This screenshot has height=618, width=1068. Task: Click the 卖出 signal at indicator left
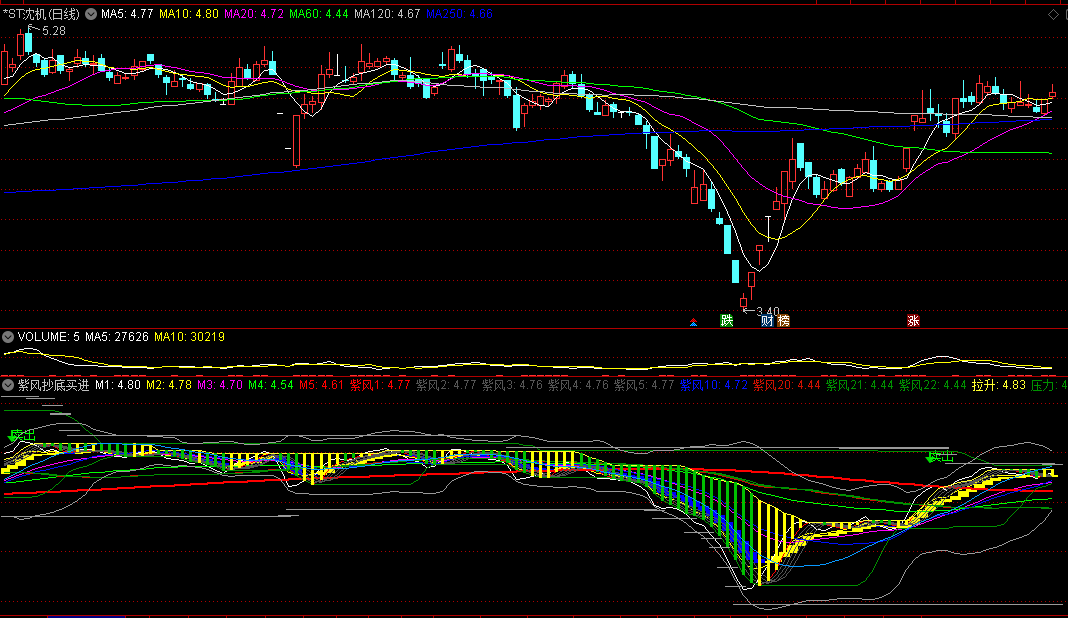21,435
